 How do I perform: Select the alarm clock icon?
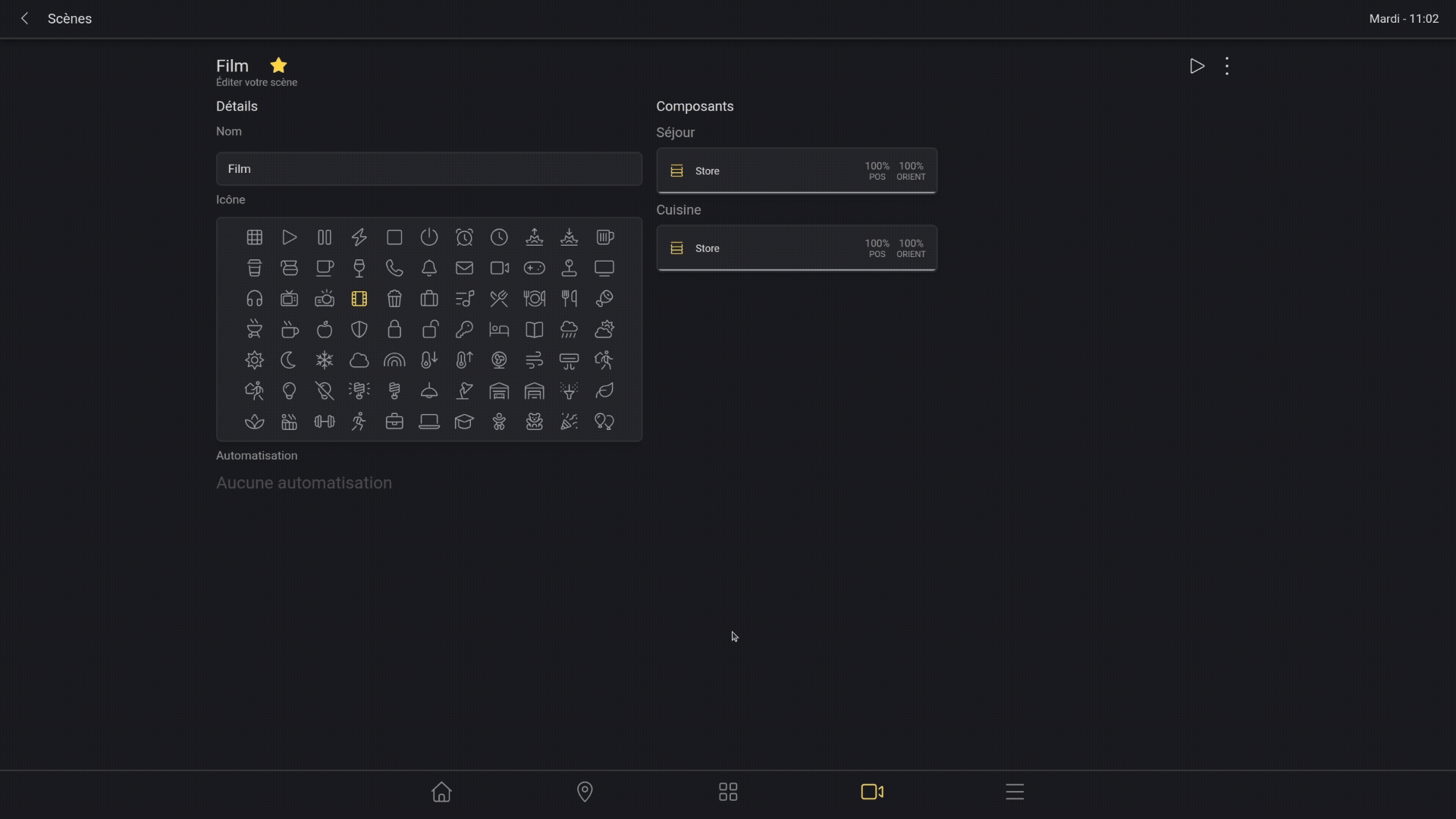click(x=464, y=237)
